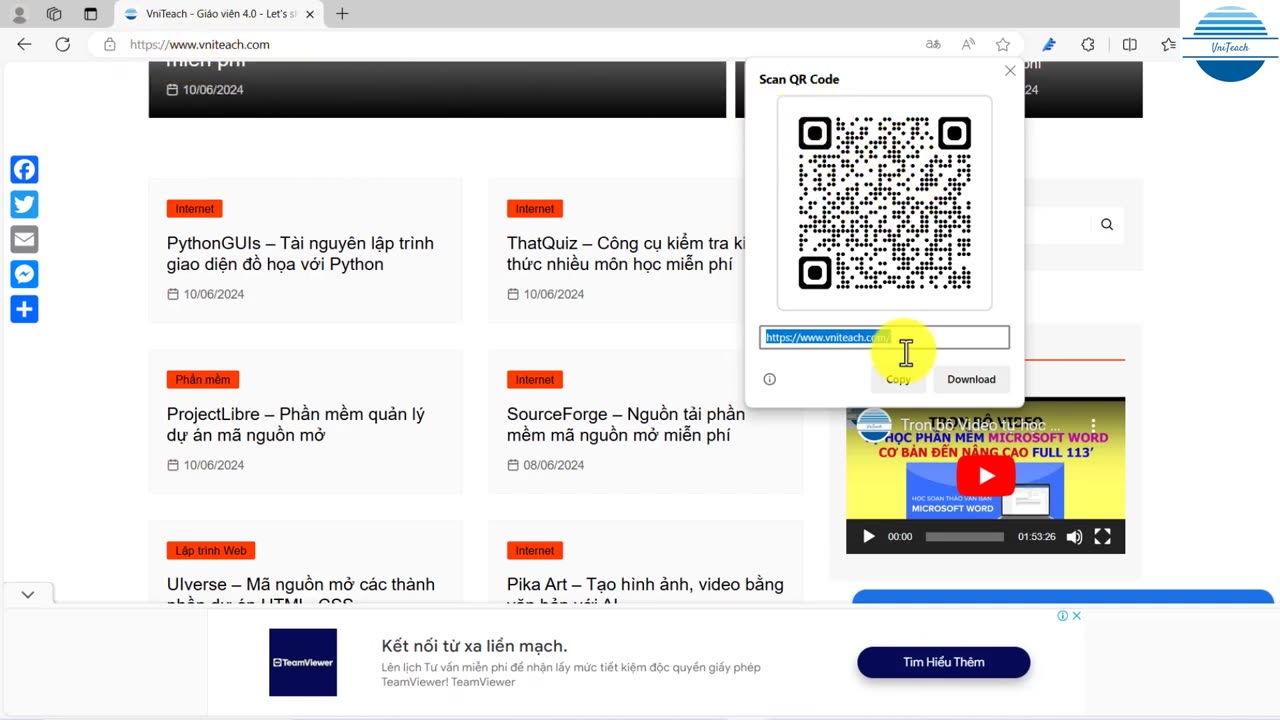Image resolution: width=1280 pixels, height=720 pixels.
Task: Collapse the bottom panel chevron
Action: 27,594
